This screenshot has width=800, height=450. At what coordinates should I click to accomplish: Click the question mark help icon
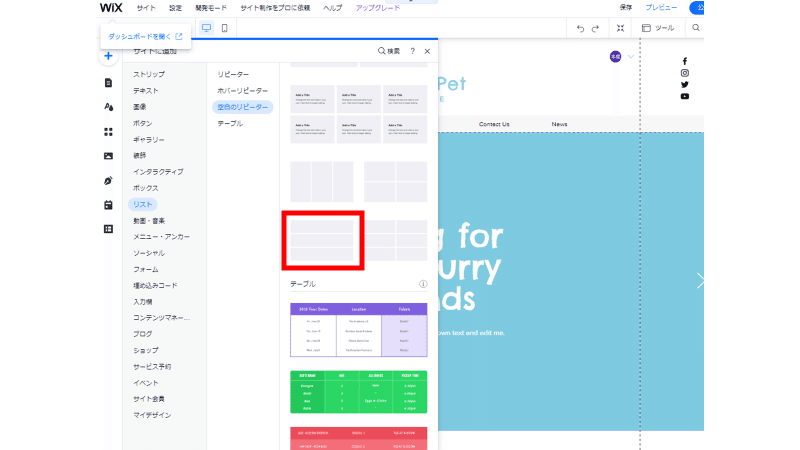pyautogui.click(x=413, y=51)
